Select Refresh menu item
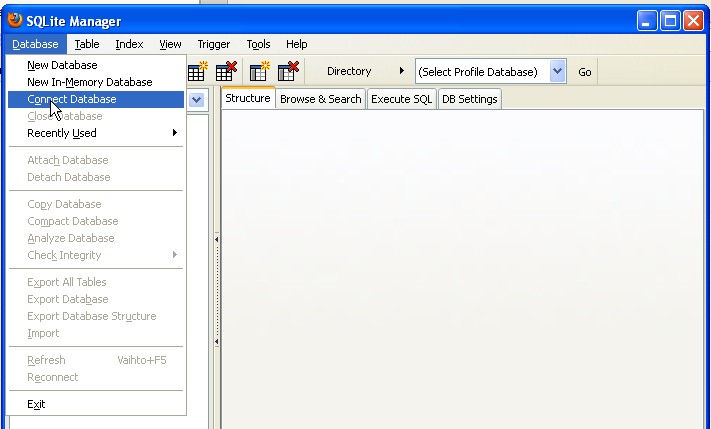The width and height of the screenshot is (711, 429). point(96,360)
